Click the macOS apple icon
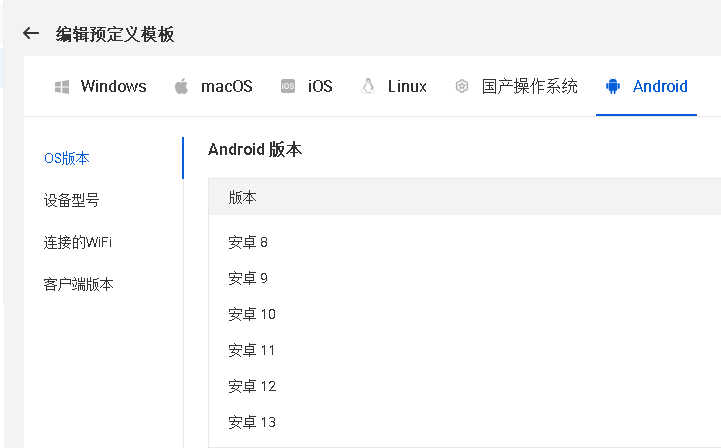The height and width of the screenshot is (448, 721). 181,87
